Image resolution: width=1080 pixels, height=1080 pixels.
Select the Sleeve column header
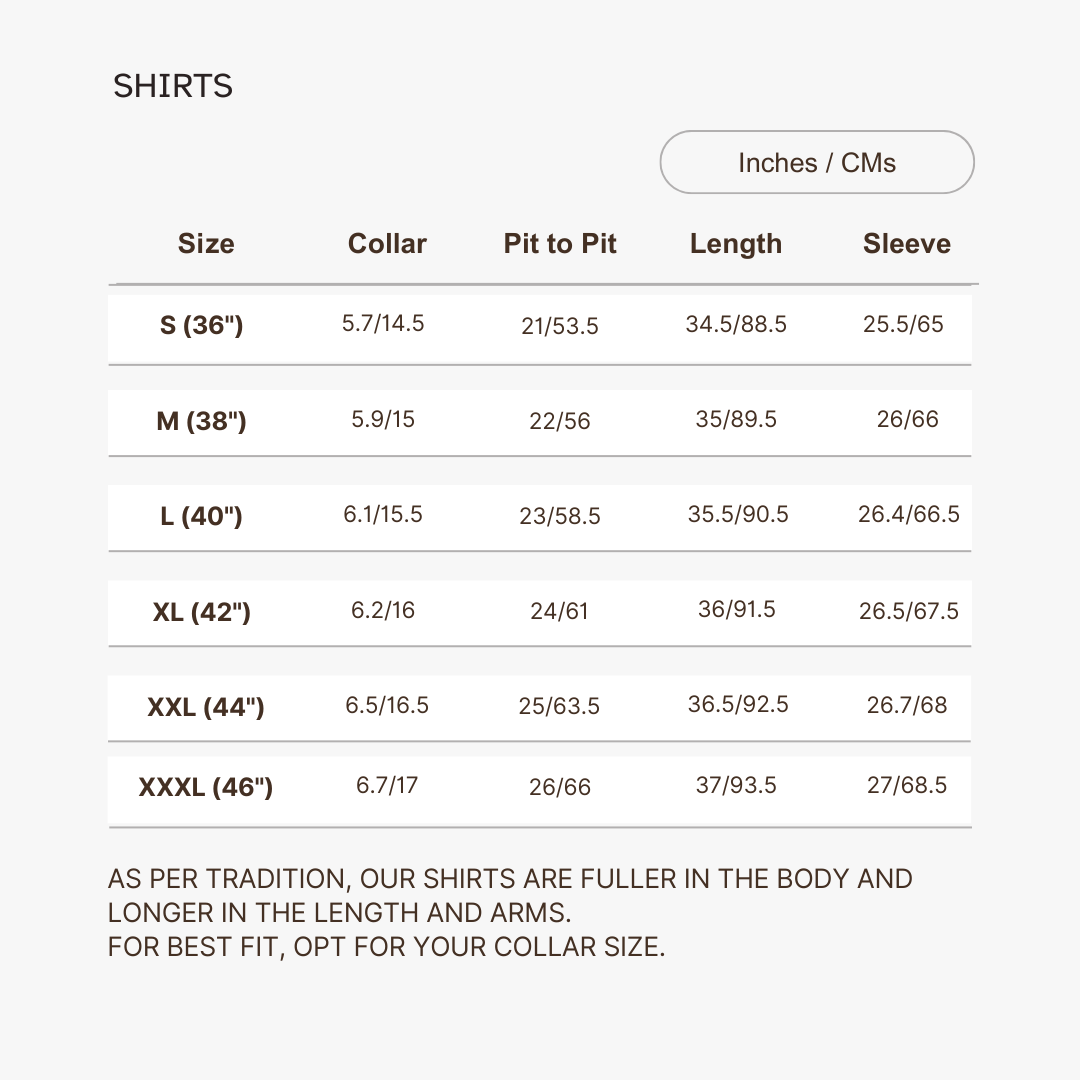tap(906, 244)
